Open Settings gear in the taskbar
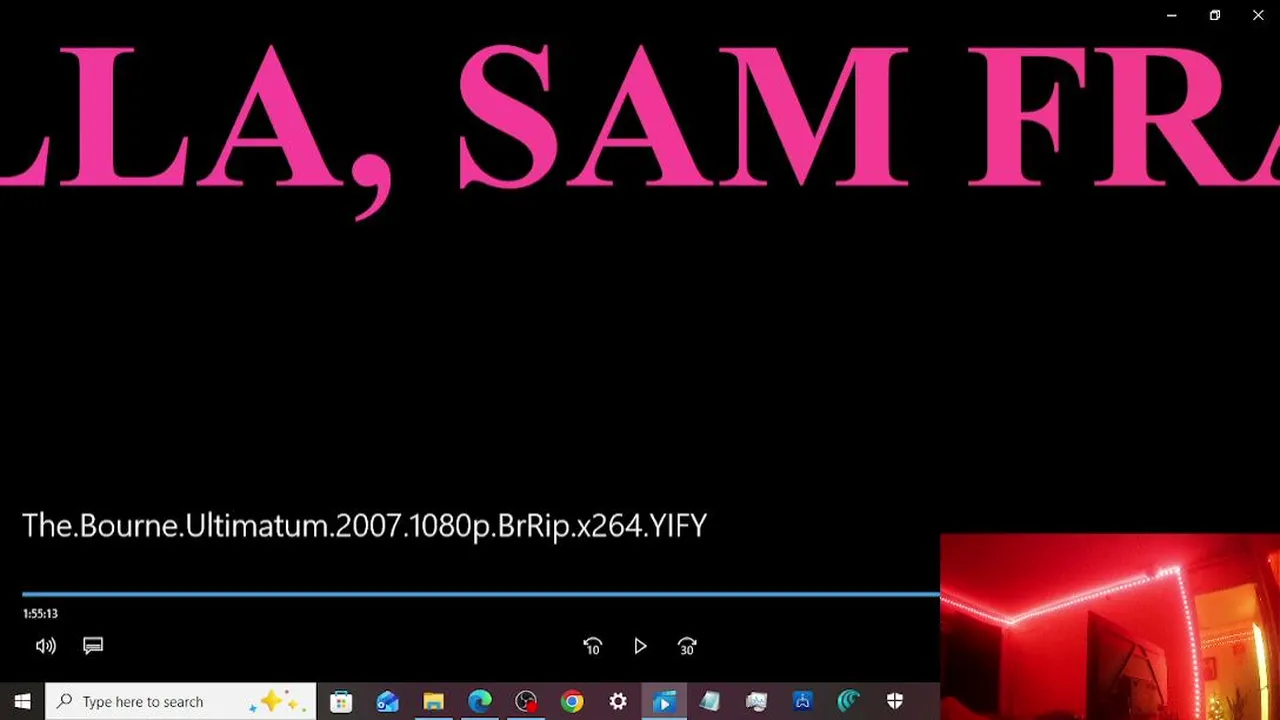Screen dimensions: 1280x720 (x=618, y=702)
